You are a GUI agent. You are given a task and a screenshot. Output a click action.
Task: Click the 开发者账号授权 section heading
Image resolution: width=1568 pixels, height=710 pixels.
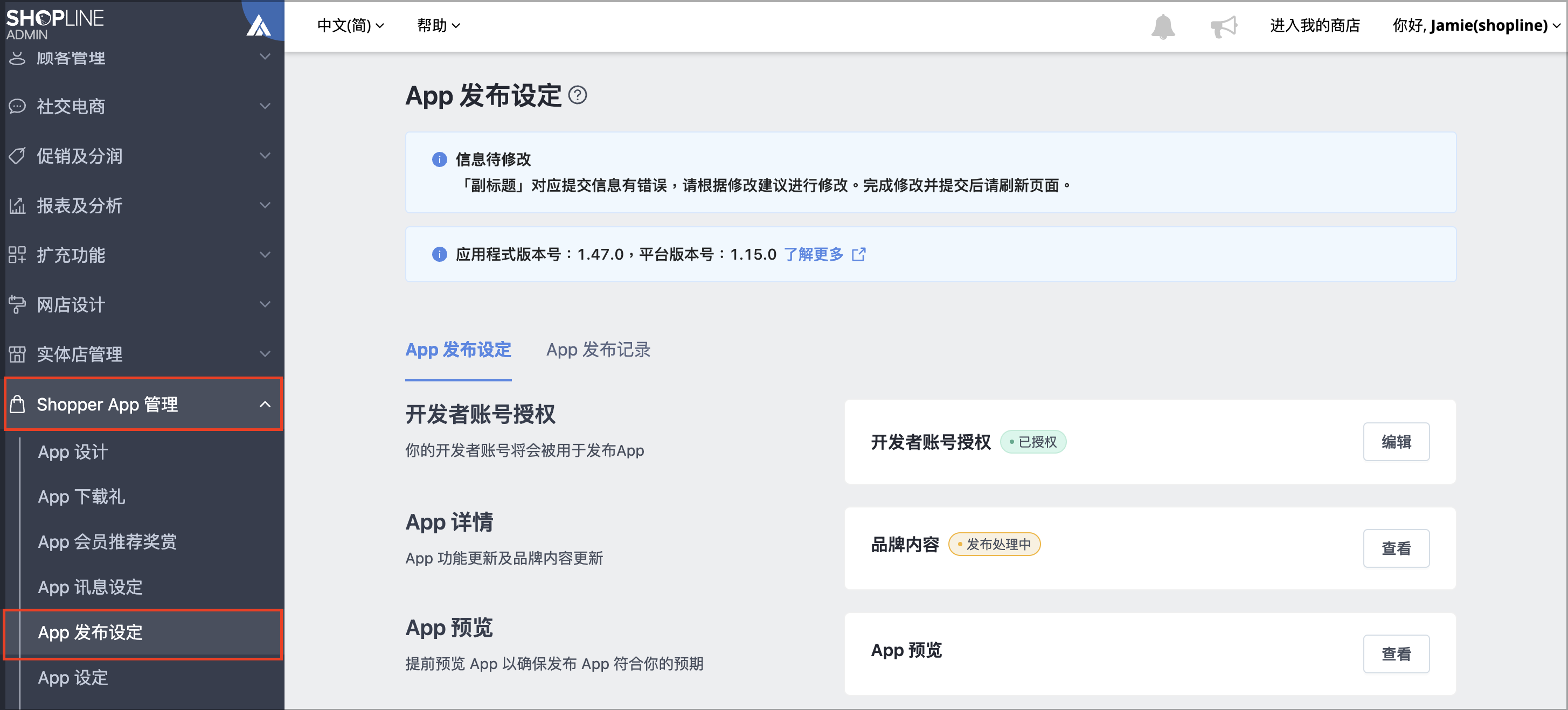pos(480,415)
